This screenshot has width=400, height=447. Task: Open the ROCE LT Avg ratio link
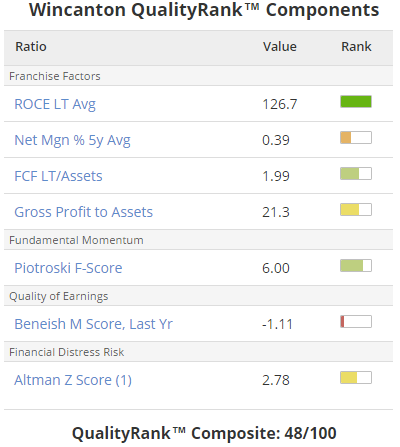tap(55, 104)
